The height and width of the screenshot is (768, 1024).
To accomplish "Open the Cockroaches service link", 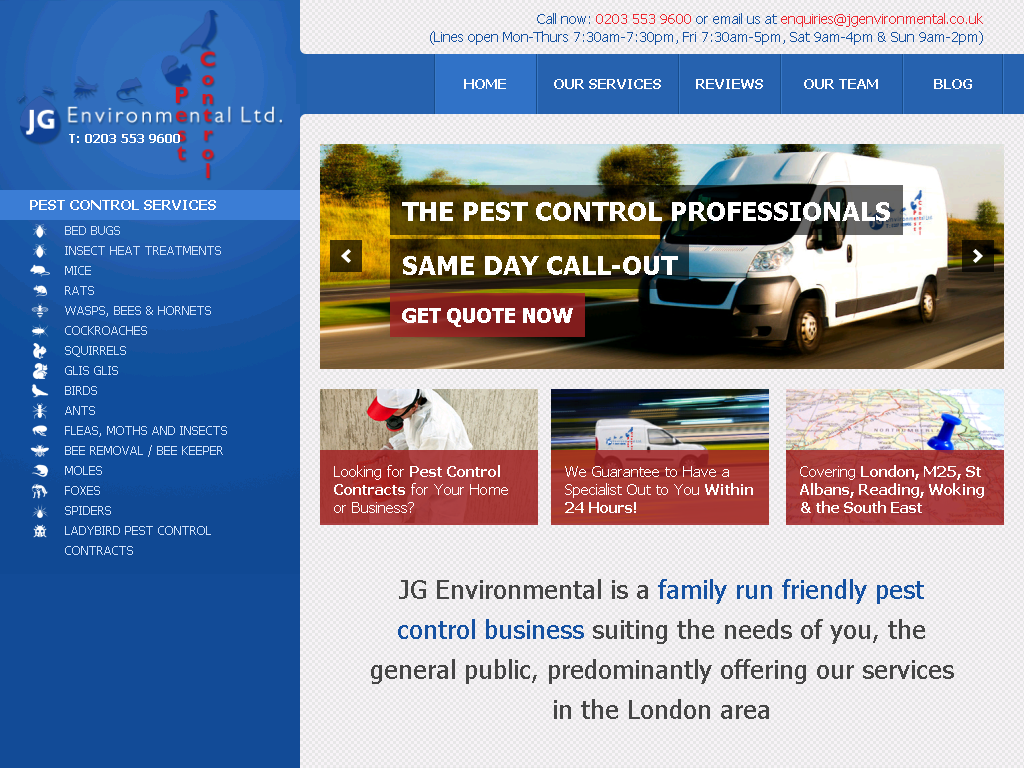I will coord(106,330).
